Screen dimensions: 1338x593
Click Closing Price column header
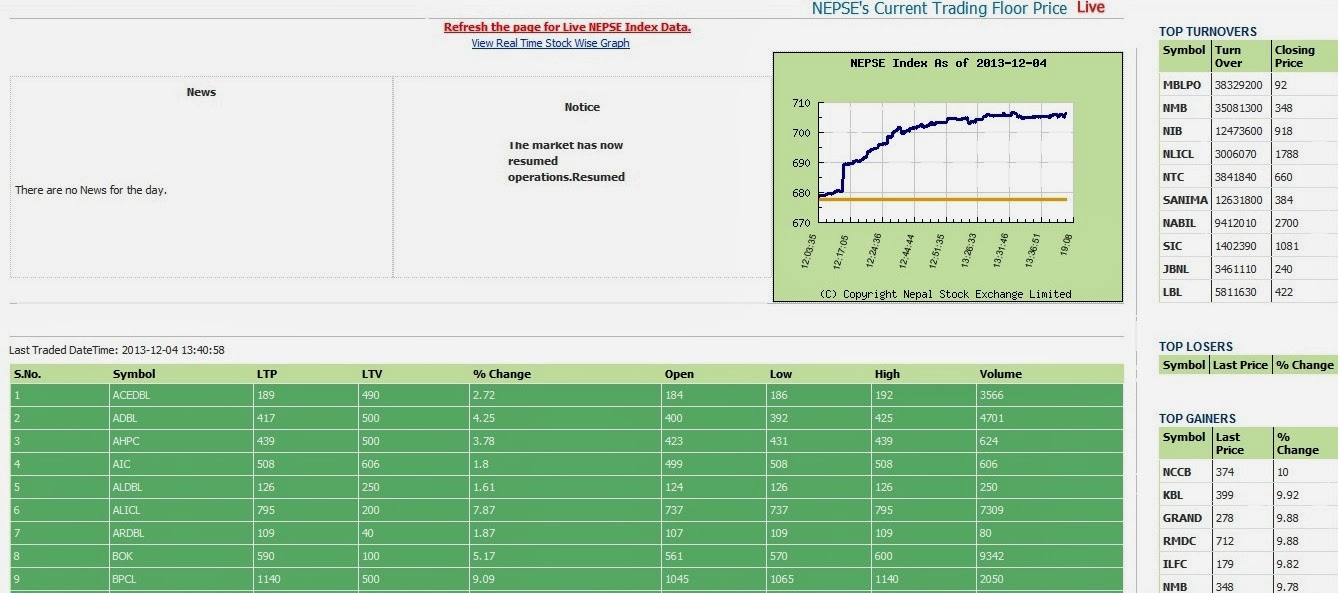1295,56
